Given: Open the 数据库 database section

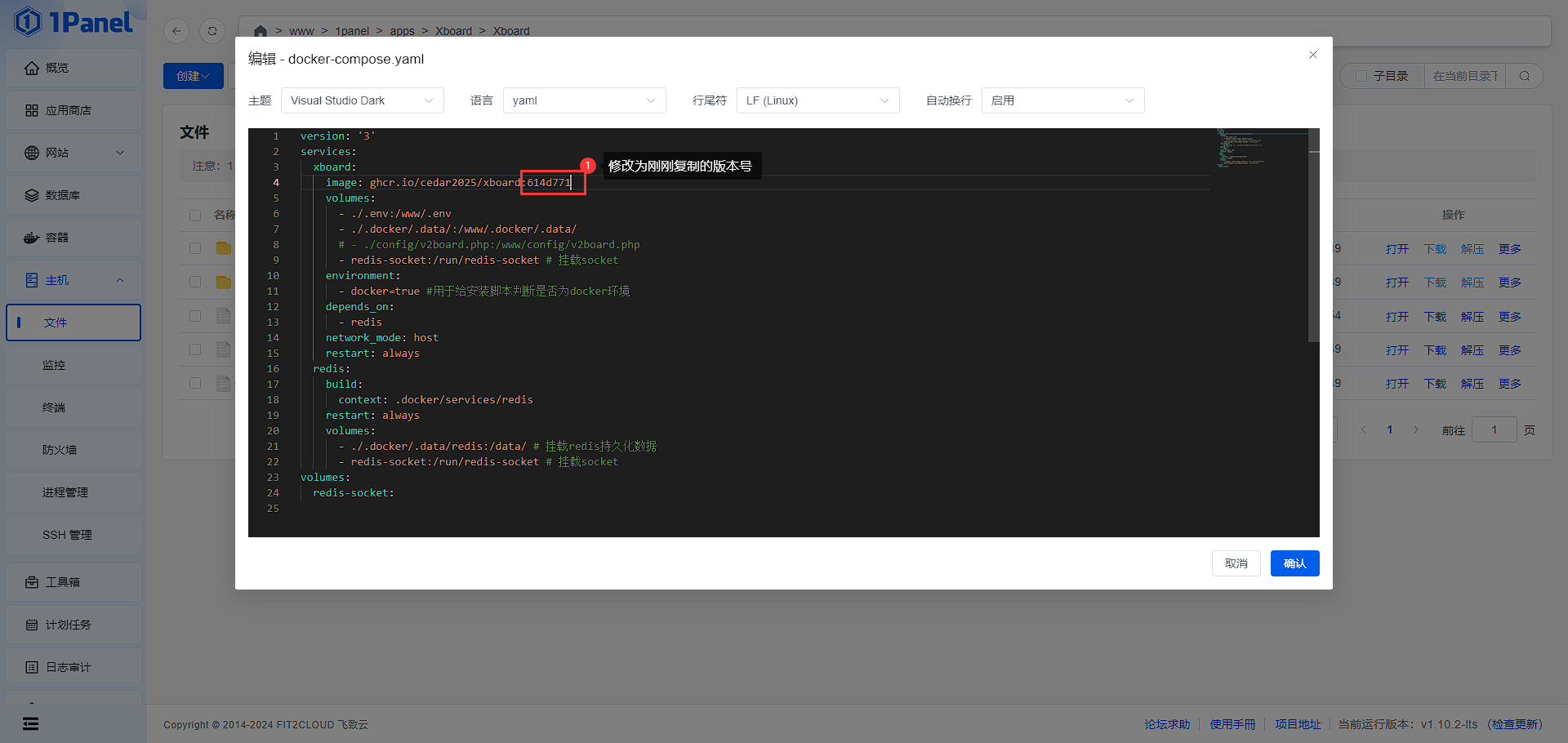Looking at the screenshot, I should [x=73, y=195].
